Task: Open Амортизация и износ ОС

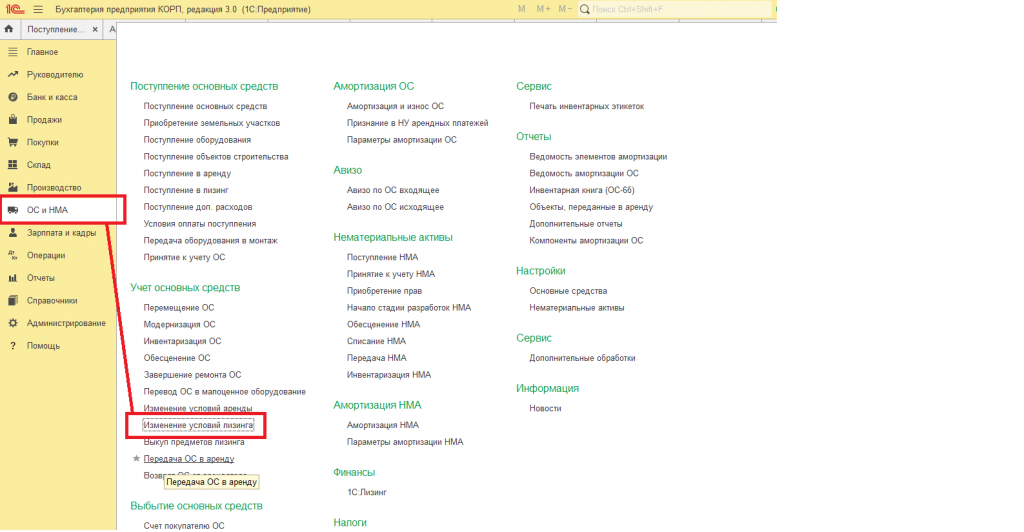Action: coord(395,106)
